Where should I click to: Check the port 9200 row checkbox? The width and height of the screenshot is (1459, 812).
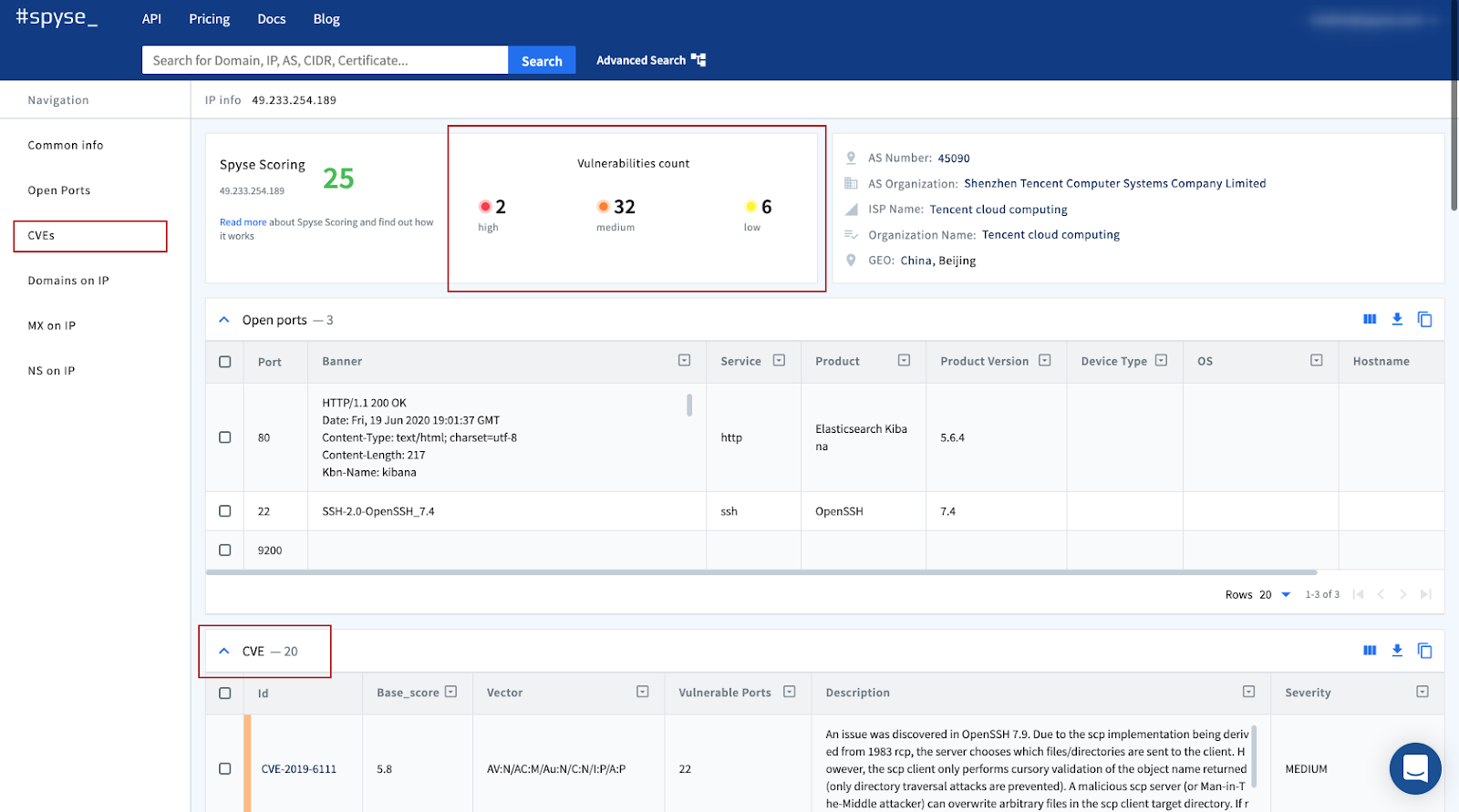point(225,550)
